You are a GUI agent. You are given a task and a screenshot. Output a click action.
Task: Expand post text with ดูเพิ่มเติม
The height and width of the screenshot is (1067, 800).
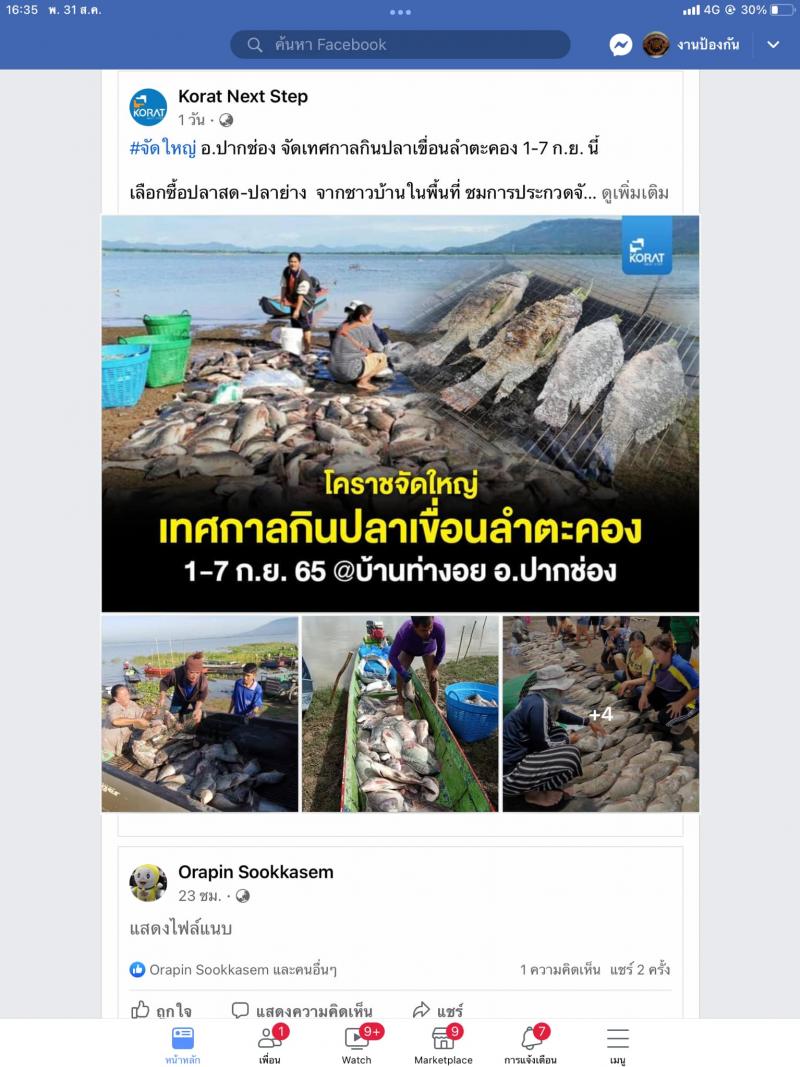point(635,193)
